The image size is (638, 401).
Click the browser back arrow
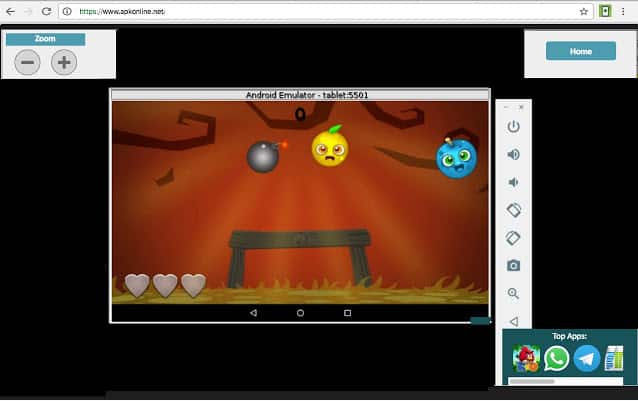click(10, 11)
